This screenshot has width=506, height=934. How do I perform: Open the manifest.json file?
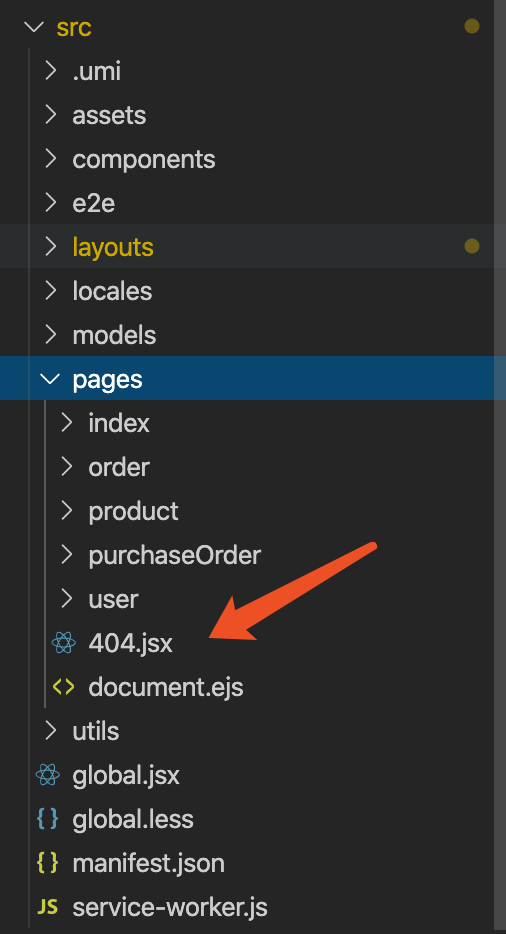tap(148, 863)
